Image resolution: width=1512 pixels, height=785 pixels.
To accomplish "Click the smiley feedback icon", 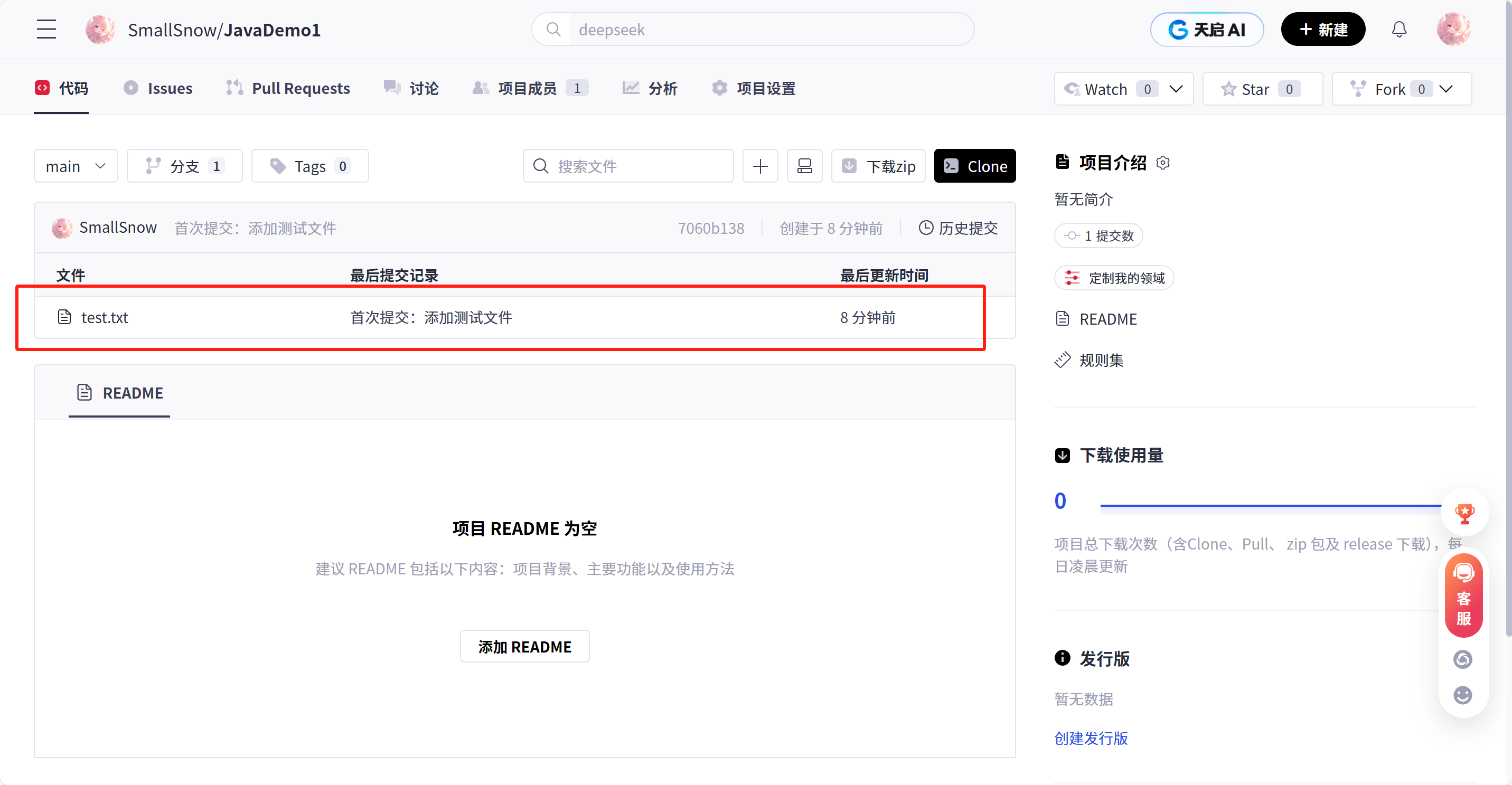I will [x=1462, y=695].
